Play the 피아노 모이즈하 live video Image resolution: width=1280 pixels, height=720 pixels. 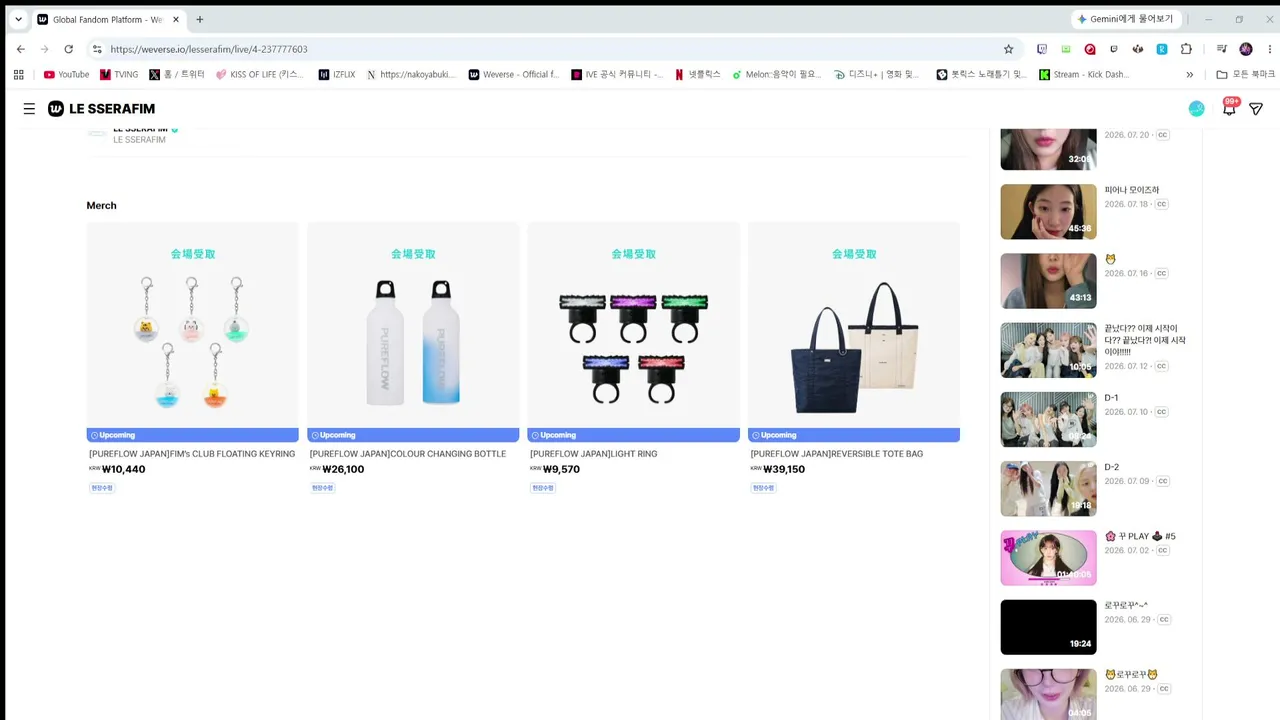1048,211
